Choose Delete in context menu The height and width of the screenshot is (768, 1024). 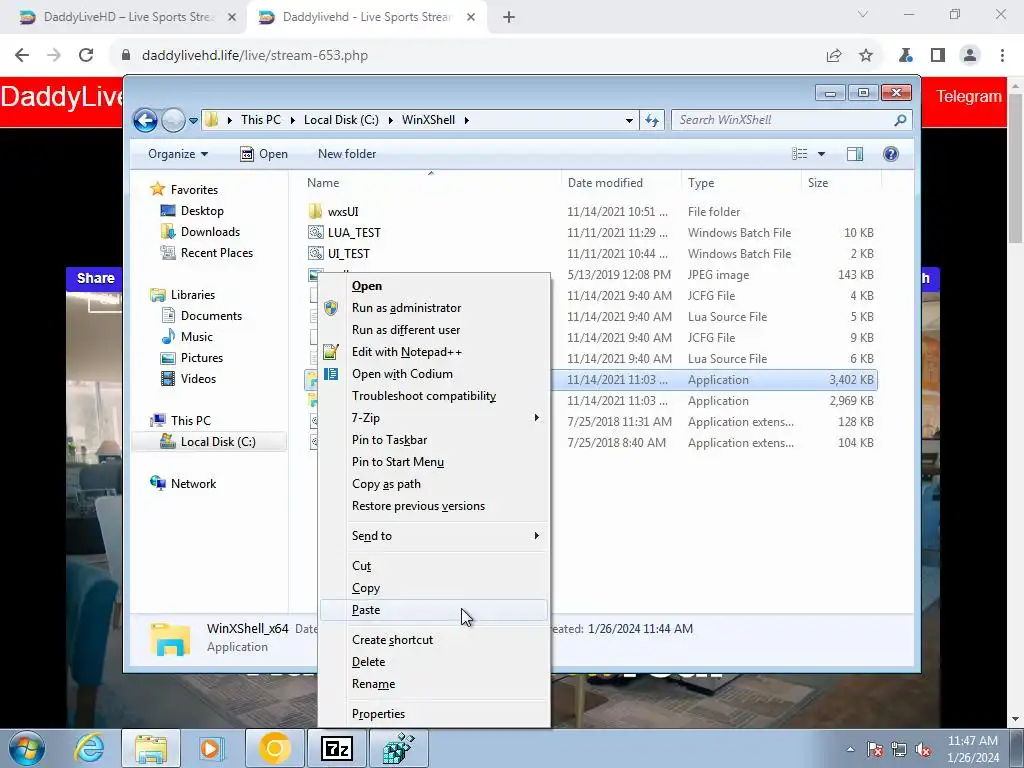coord(434,662)
